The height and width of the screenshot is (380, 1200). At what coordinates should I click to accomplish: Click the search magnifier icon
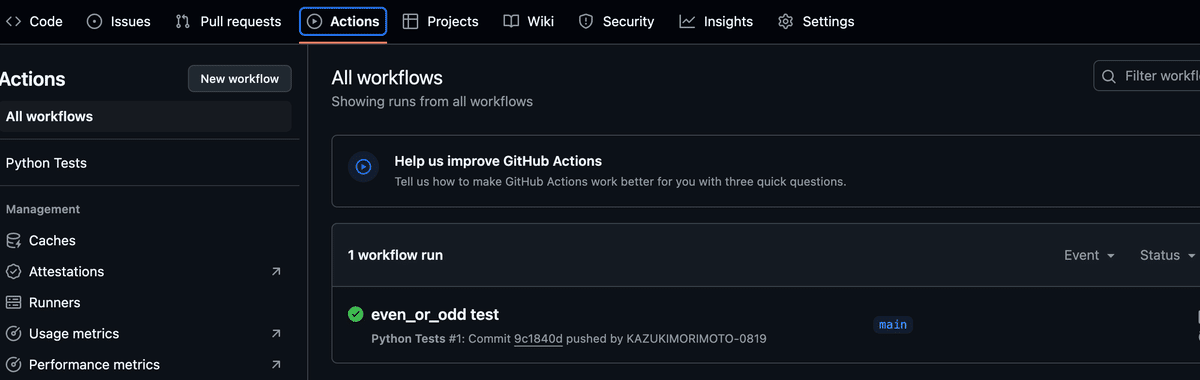(1109, 76)
